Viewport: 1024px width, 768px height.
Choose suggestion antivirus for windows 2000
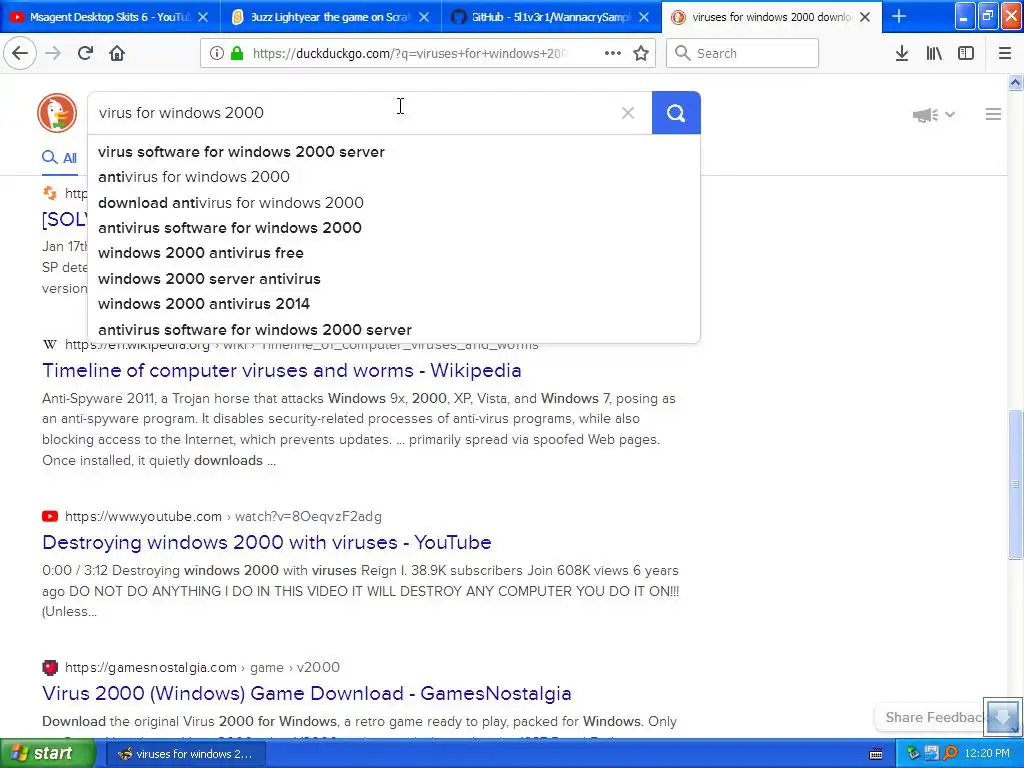(394, 177)
